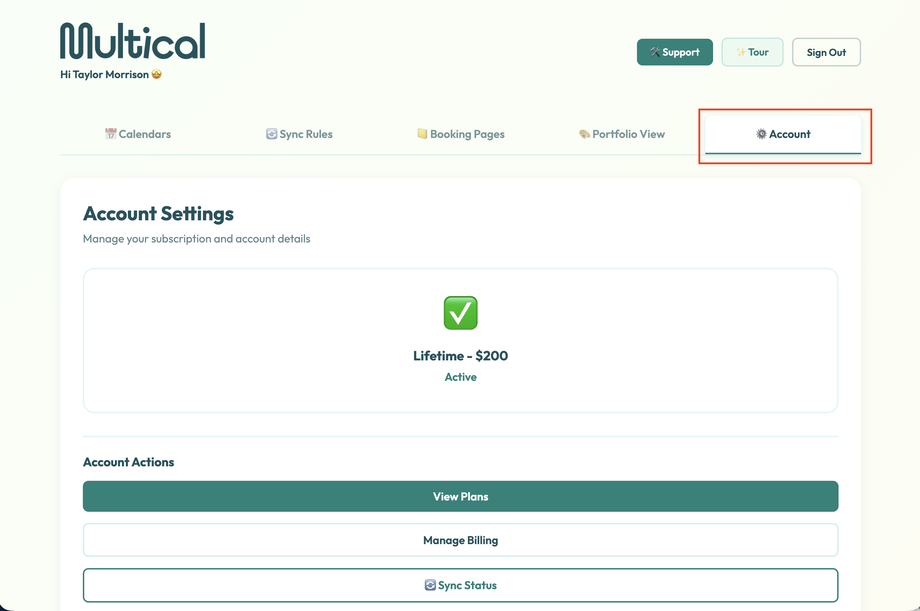
Task: Click the 'Account Actions' heading
Action: click(x=128, y=462)
